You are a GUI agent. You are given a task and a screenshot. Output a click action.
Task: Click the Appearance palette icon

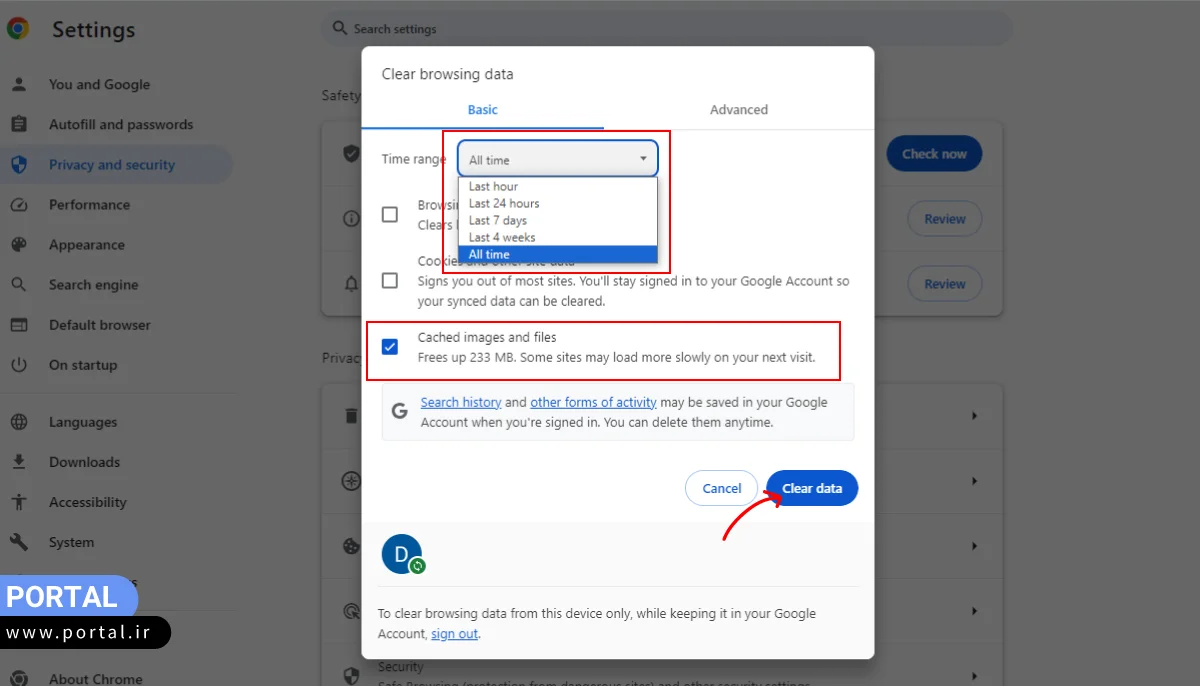[19, 245]
